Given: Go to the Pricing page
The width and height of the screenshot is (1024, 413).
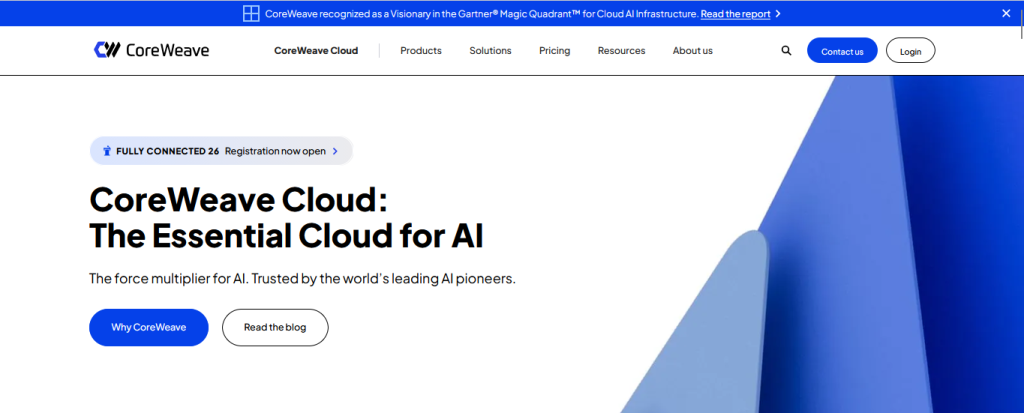Looking at the screenshot, I should [x=554, y=50].
